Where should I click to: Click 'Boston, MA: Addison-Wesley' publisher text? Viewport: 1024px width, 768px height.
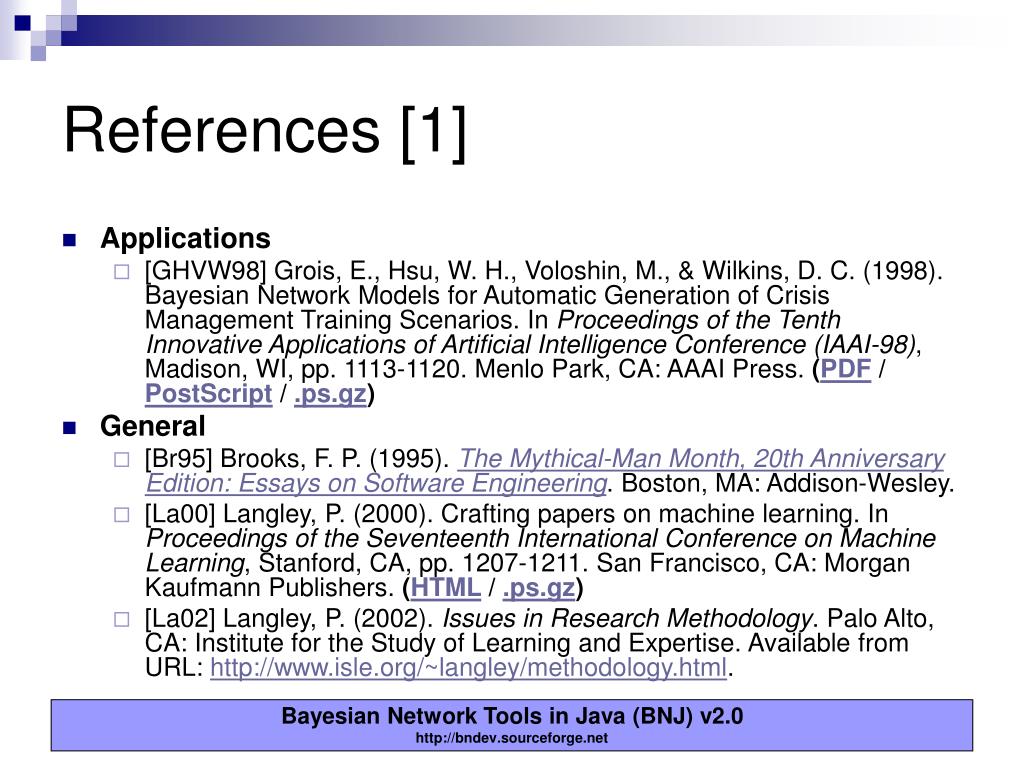click(x=787, y=484)
